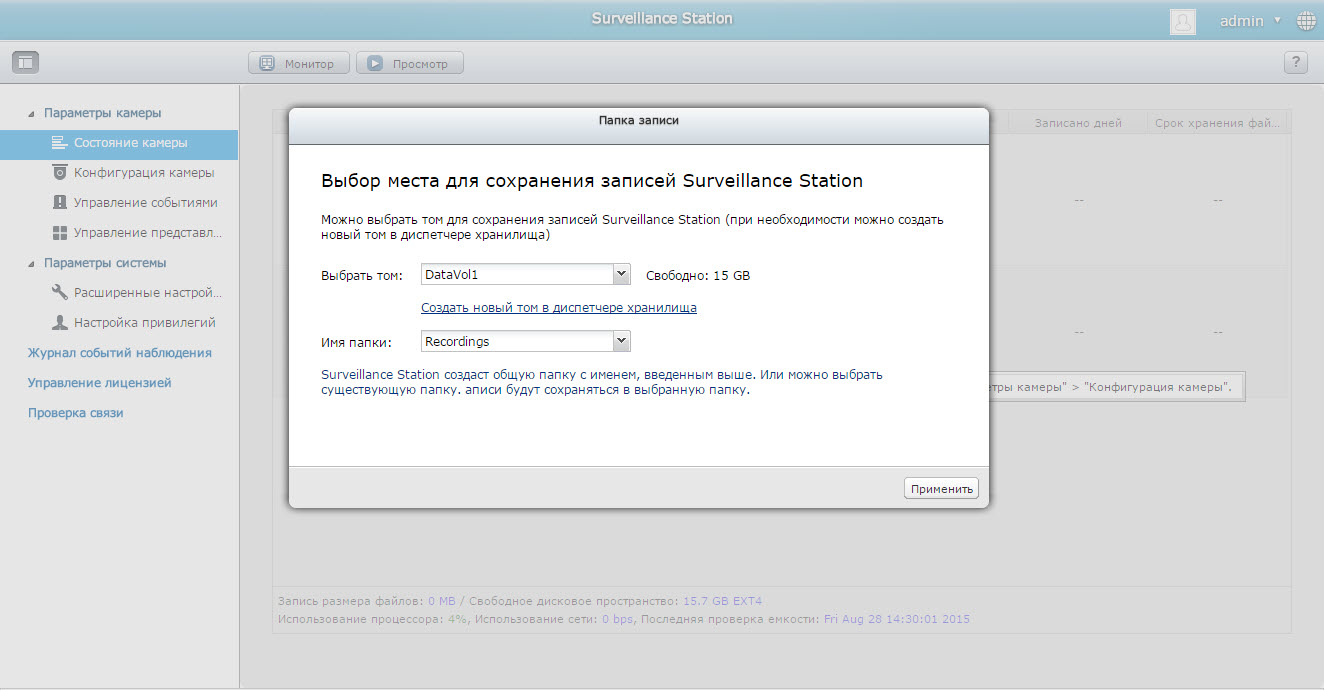Click the 0 bps network usage value
The height and width of the screenshot is (690, 1324).
pyautogui.click(x=618, y=619)
